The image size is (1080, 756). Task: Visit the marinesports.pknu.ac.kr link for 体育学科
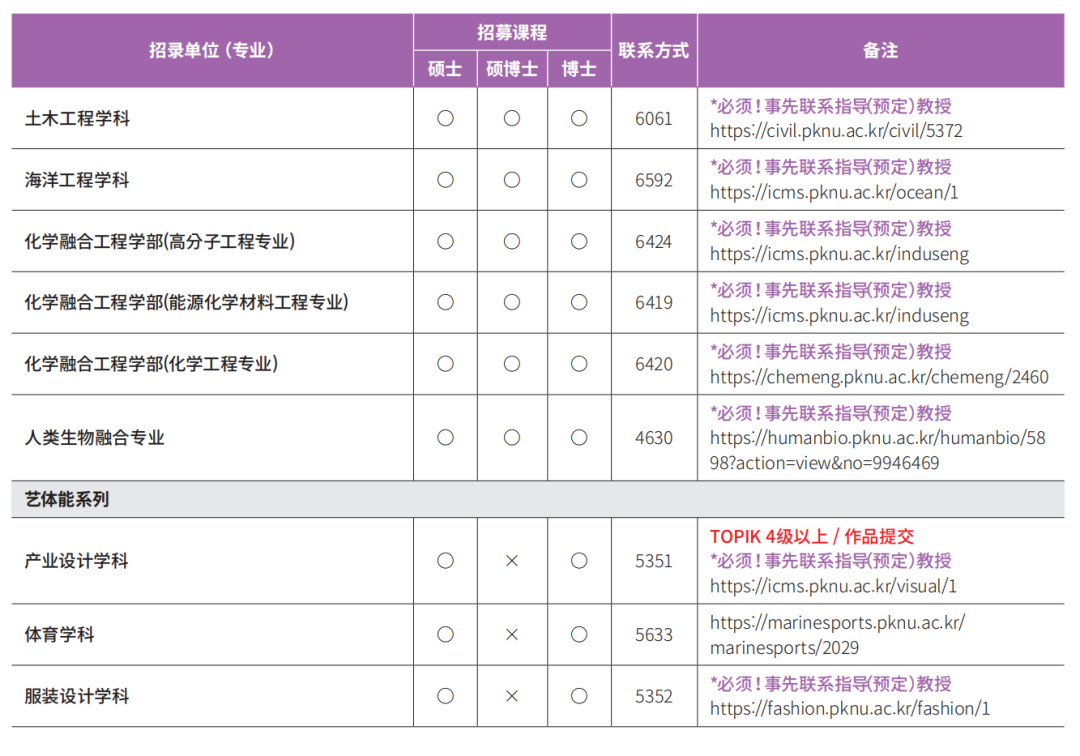(x=837, y=635)
